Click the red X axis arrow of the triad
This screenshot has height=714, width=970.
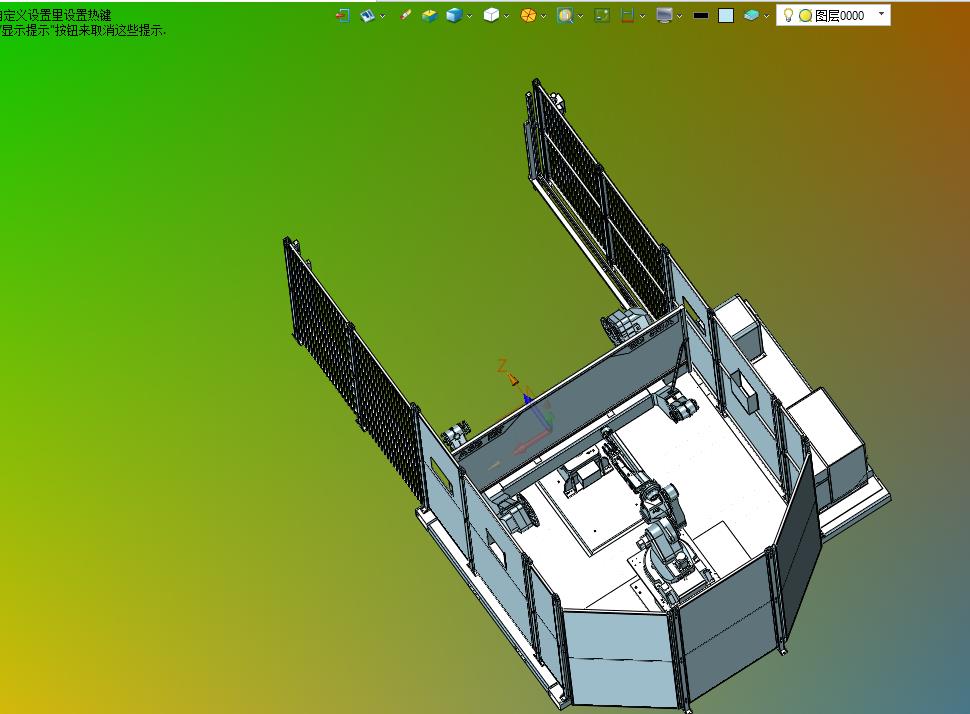[531, 442]
